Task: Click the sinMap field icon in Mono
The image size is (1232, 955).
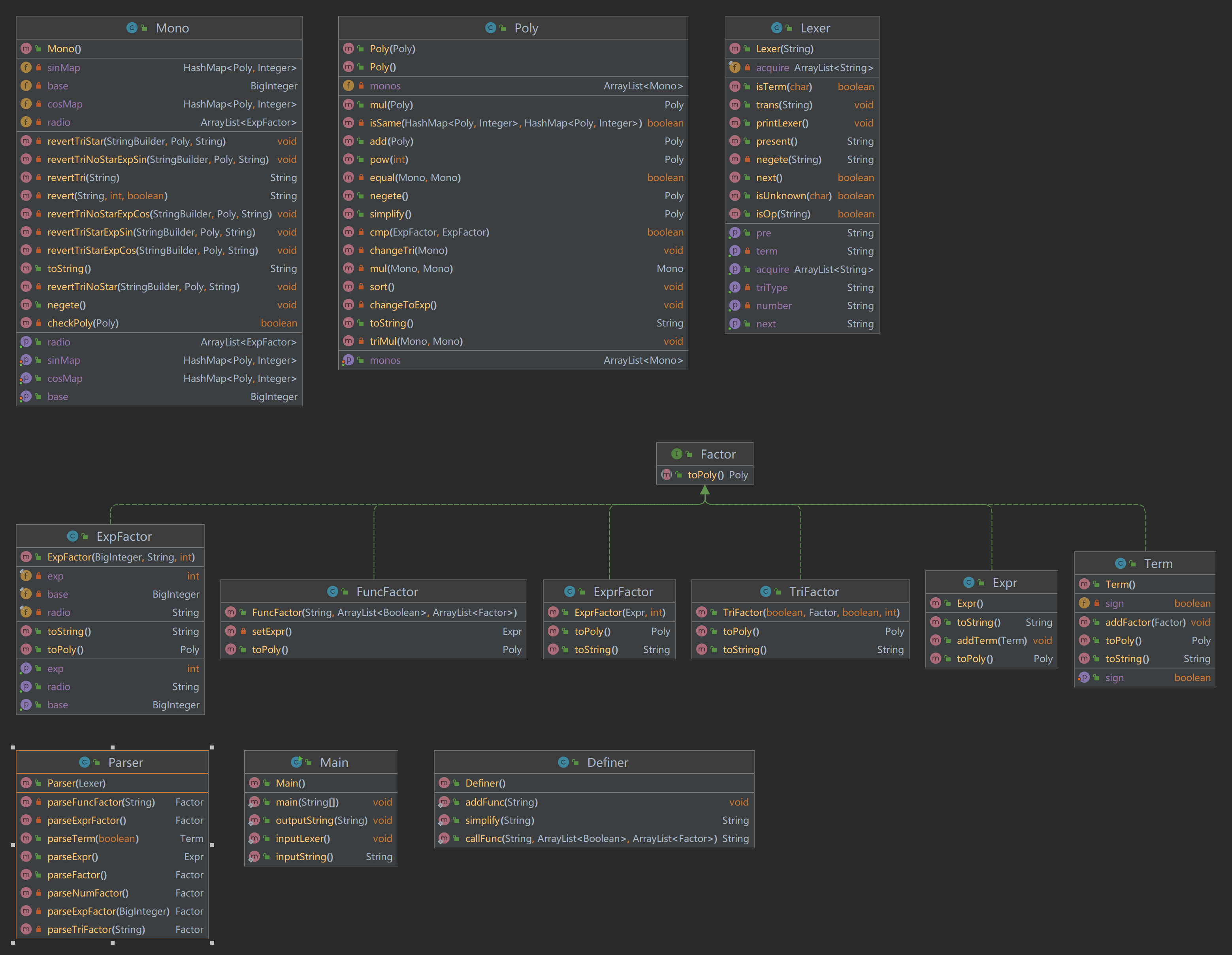Action: pos(26,68)
